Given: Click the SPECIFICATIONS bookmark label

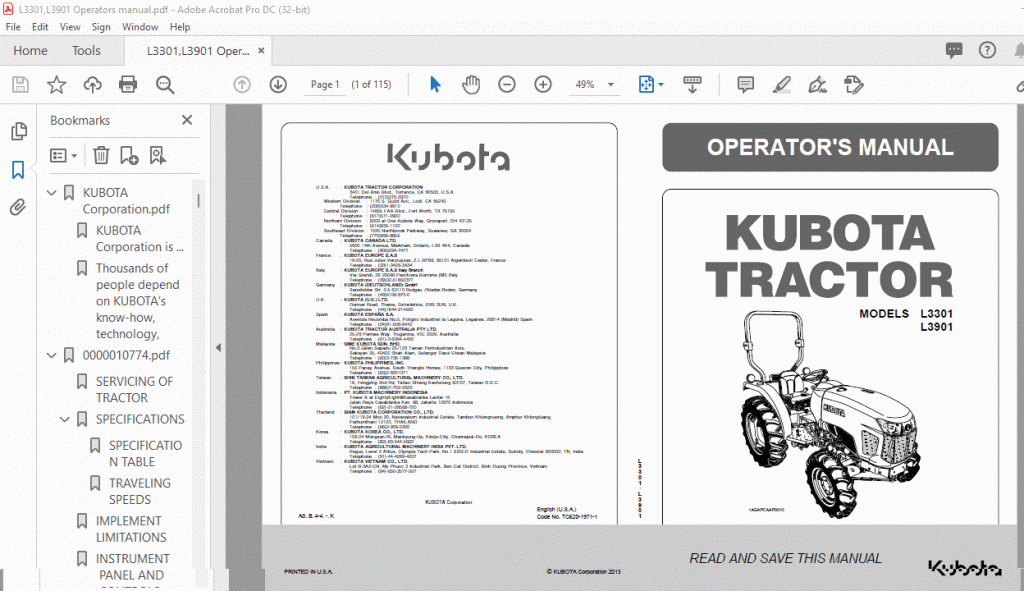Looking at the screenshot, I should coord(140,419).
